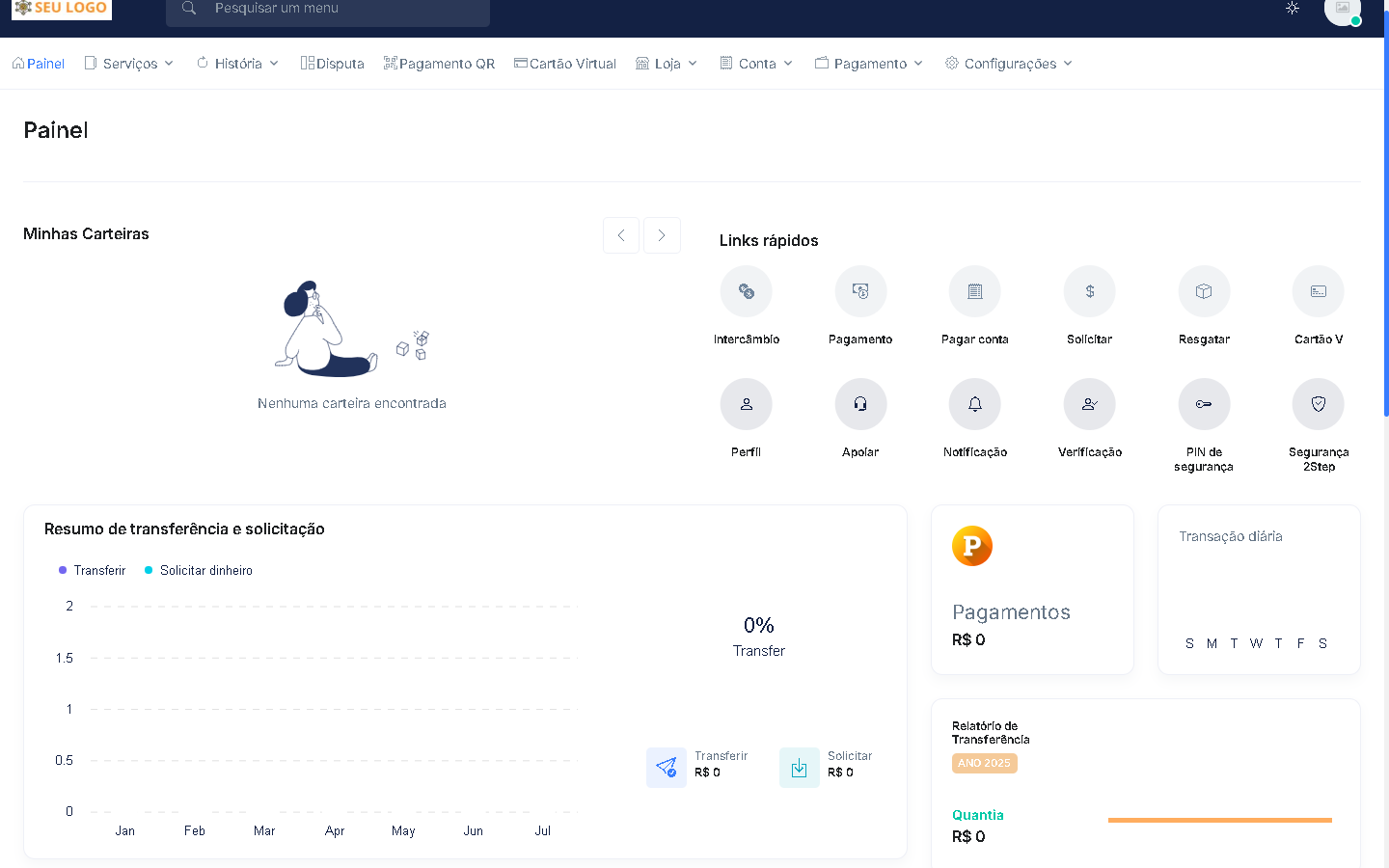
Task: Show previous wallet with left arrow button
Action: click(x=621, y=235)
